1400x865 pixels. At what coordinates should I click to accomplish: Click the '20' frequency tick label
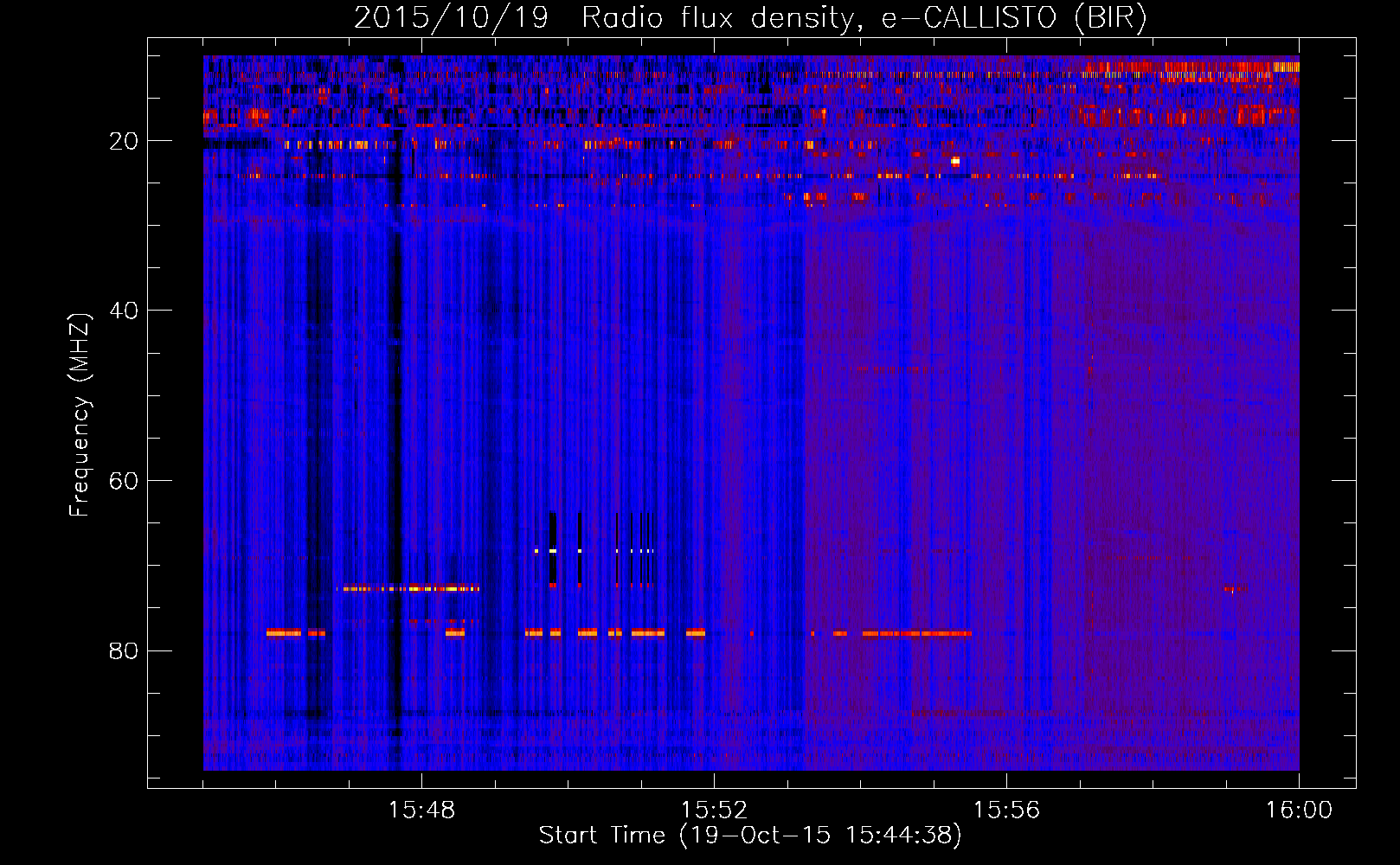(124, 141)
